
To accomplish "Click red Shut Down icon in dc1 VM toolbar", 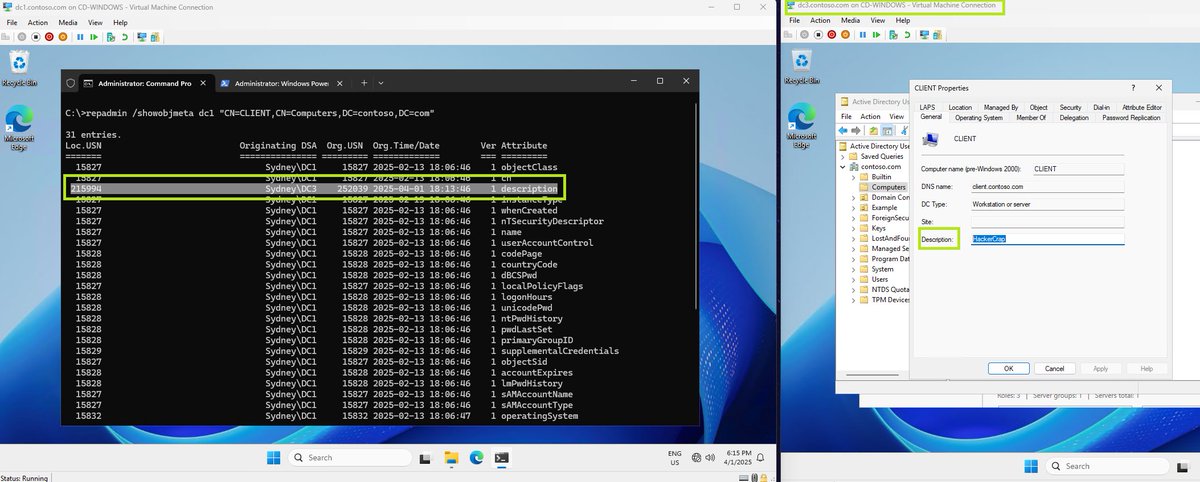I will point(49,37).
